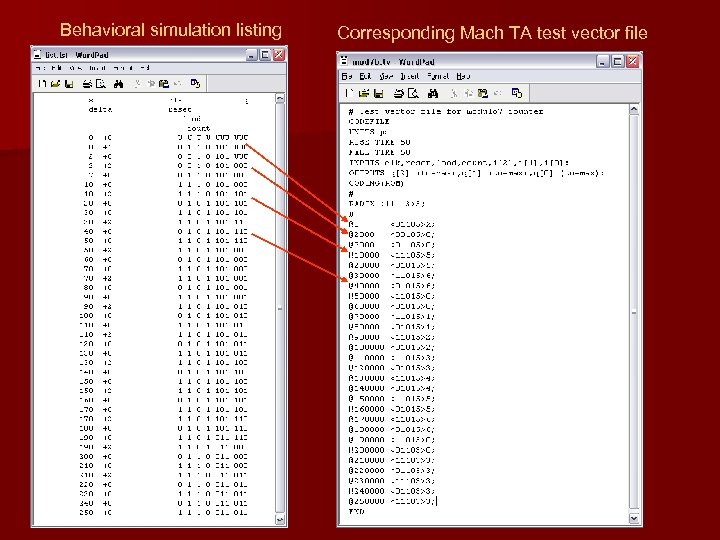Click Print Preview icon in left WordPad window
Viewport: 720px width, 540px height.
pos(101,84)
